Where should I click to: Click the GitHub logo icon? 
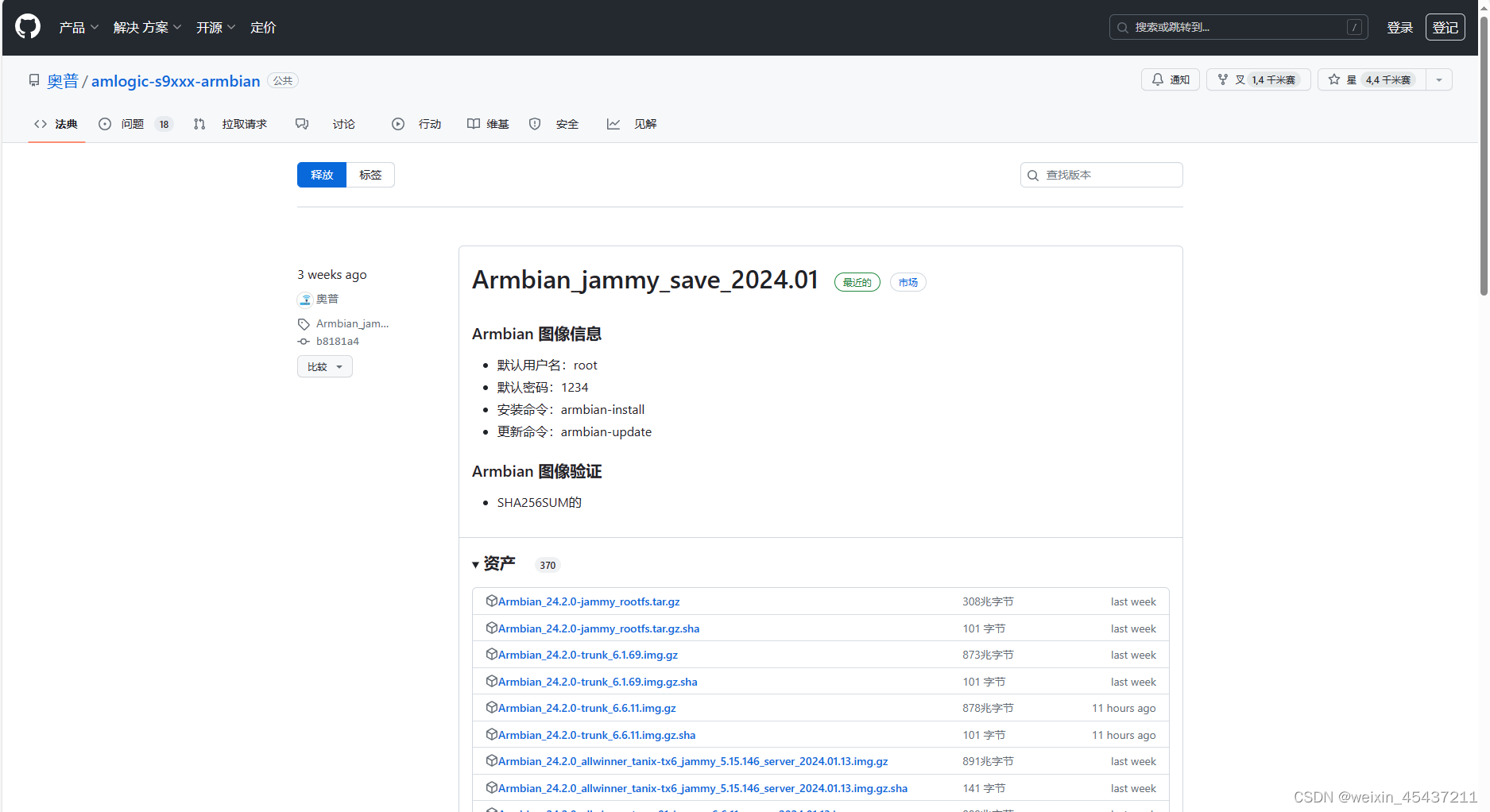click(x=28, y=27)
